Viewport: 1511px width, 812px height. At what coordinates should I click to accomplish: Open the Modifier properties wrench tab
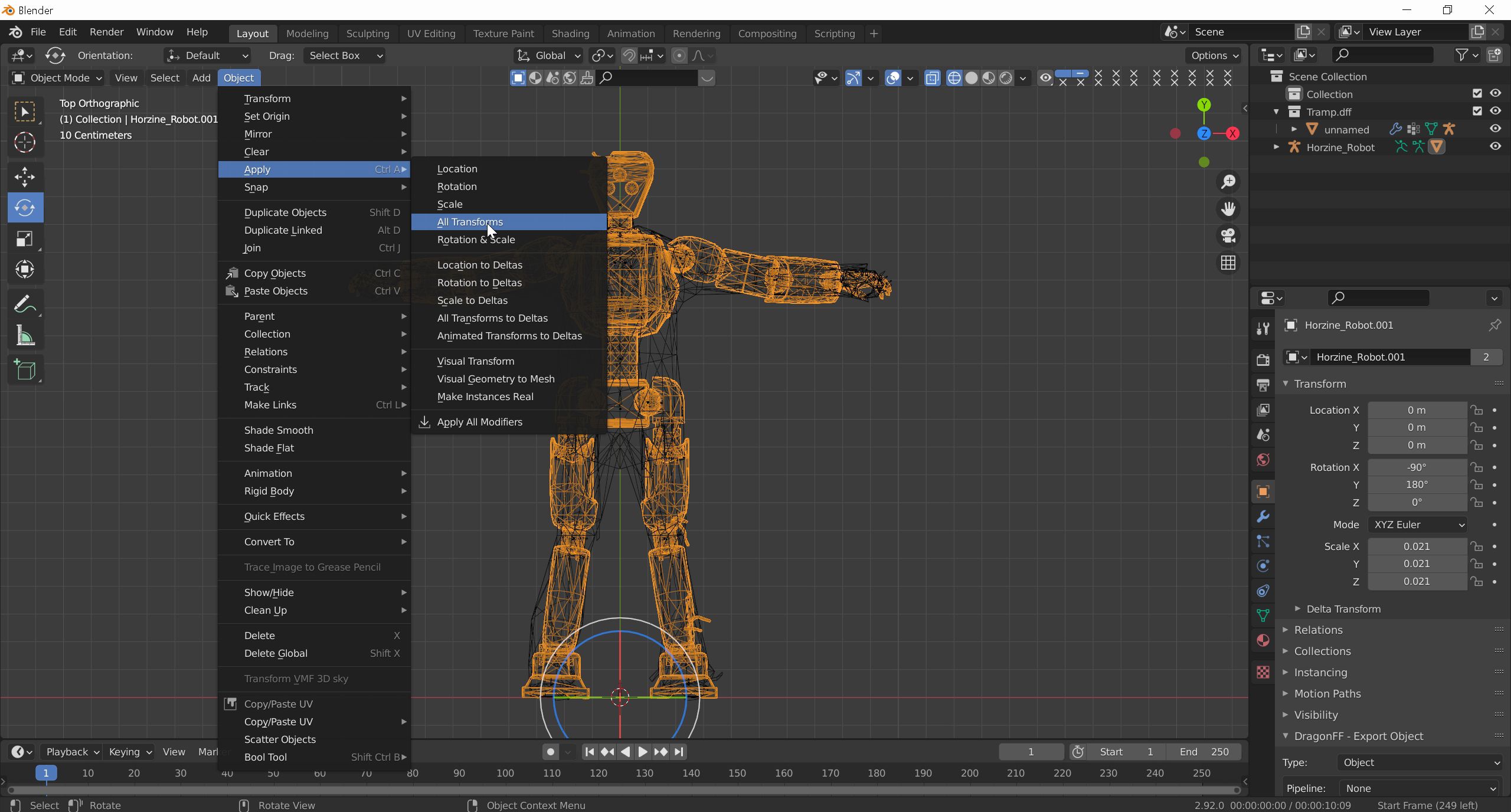tap(1263, 517)
